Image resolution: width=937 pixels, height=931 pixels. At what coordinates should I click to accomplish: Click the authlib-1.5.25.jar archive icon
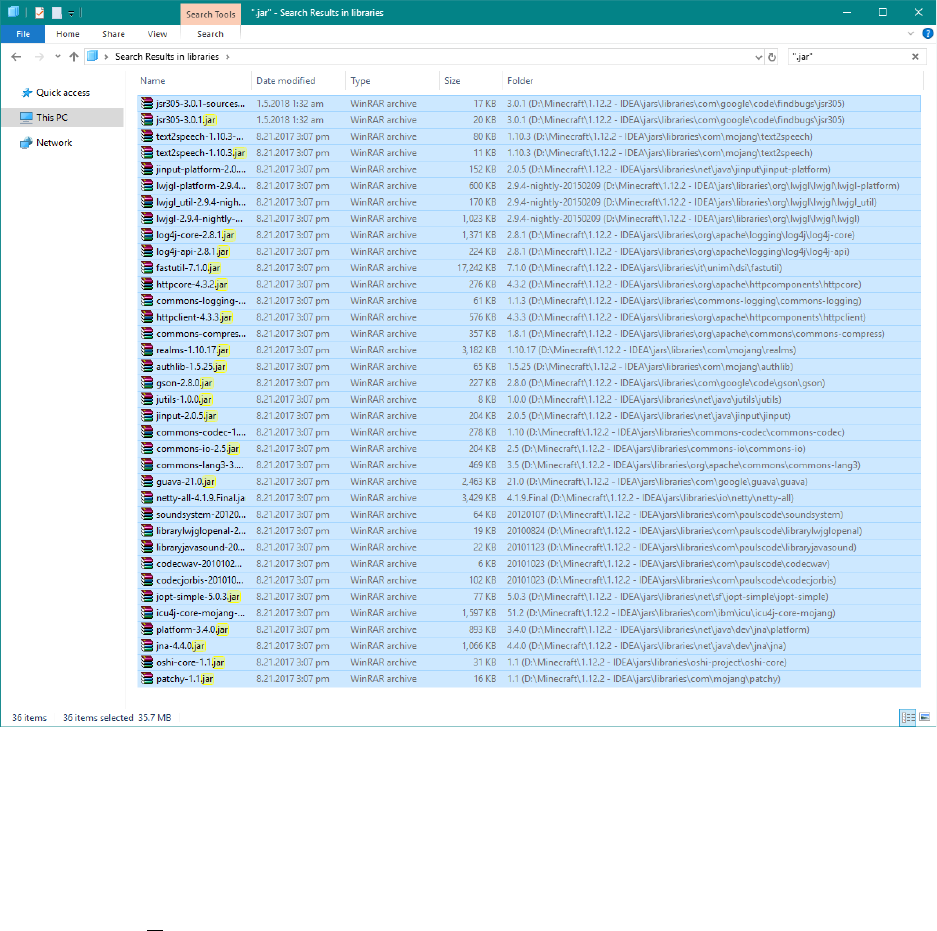pos(146,366)
